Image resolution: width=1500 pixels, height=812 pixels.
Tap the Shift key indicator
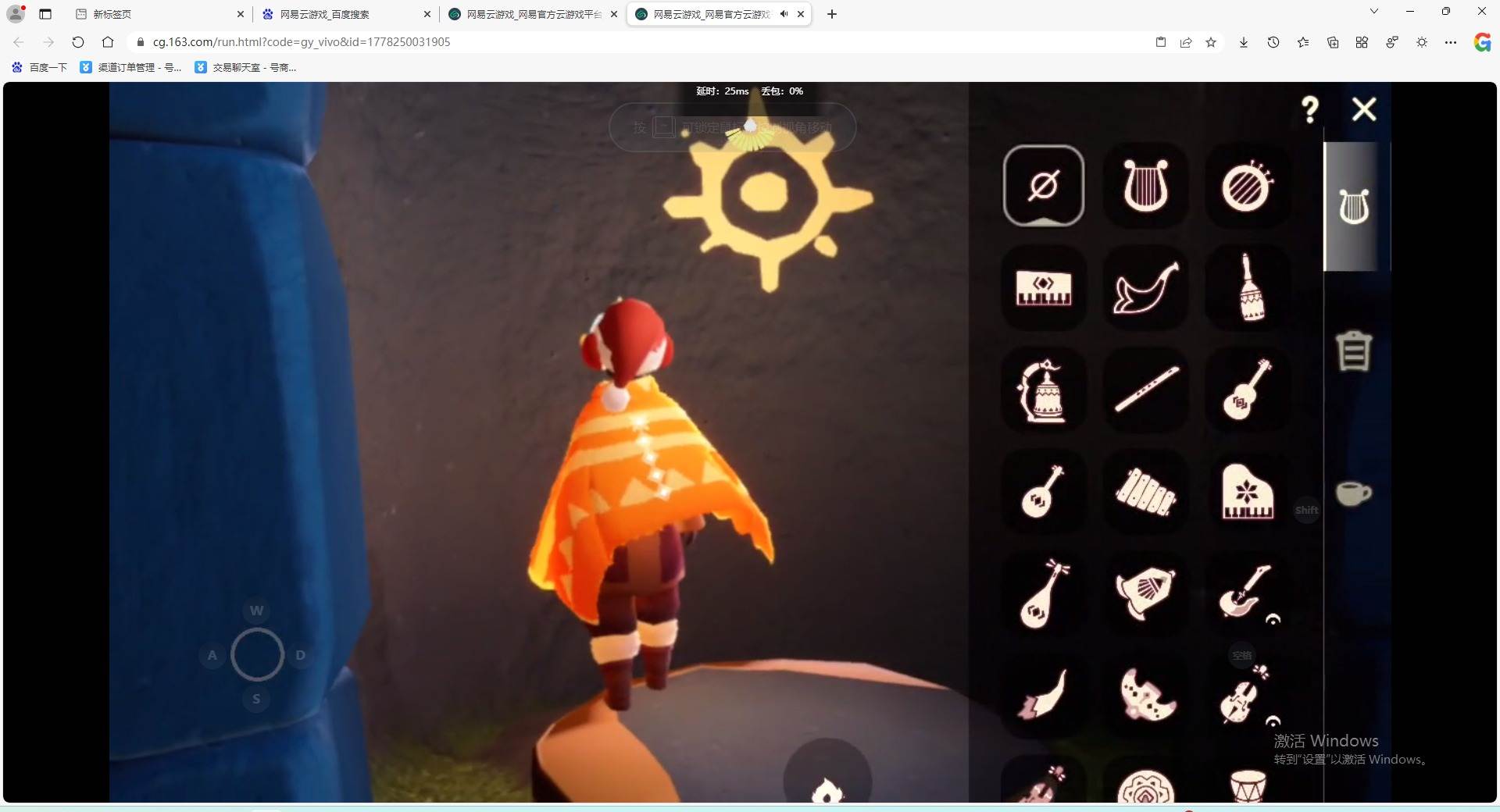click(x=1307, y=511)
